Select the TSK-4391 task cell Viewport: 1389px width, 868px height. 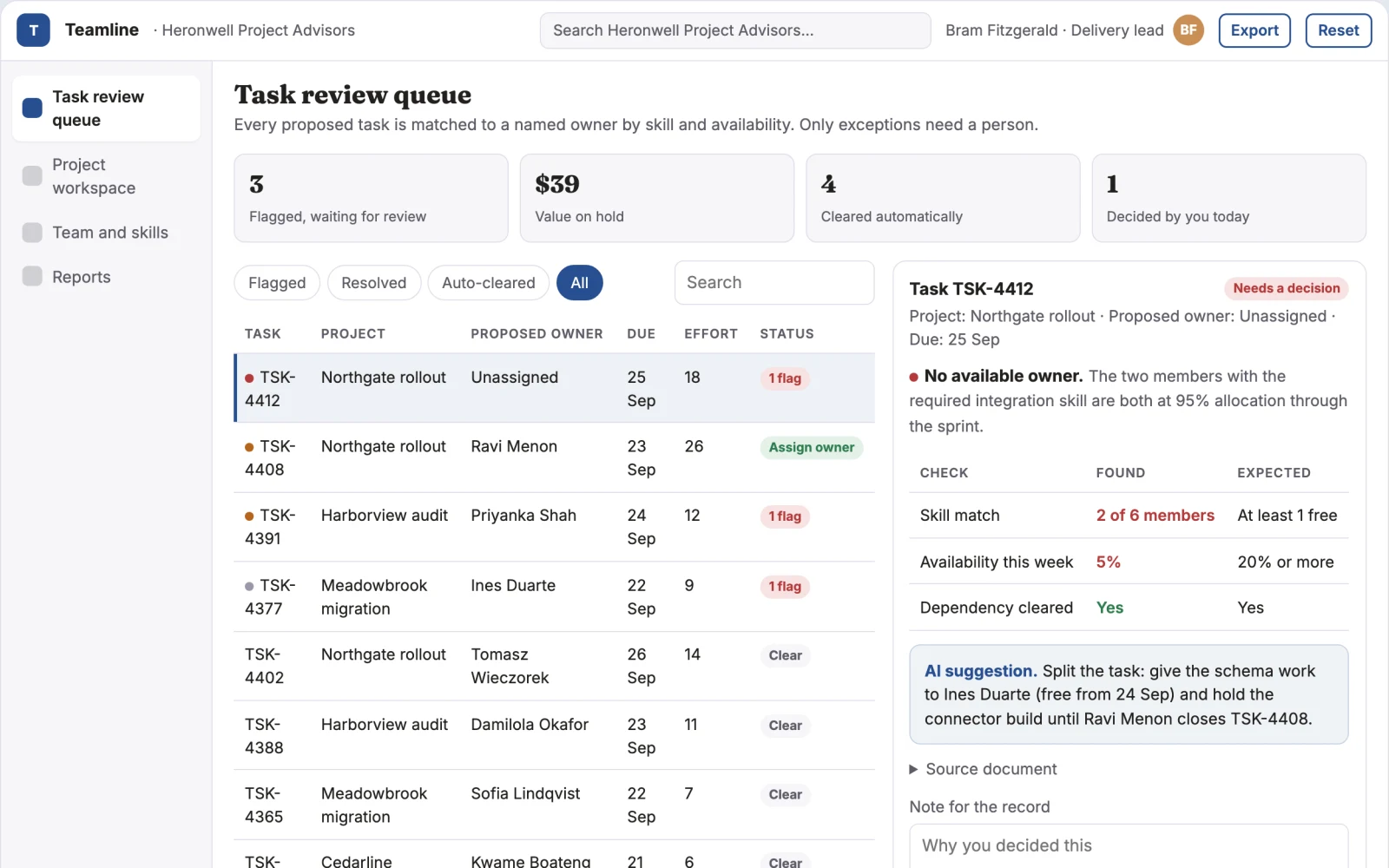(273, 527)
